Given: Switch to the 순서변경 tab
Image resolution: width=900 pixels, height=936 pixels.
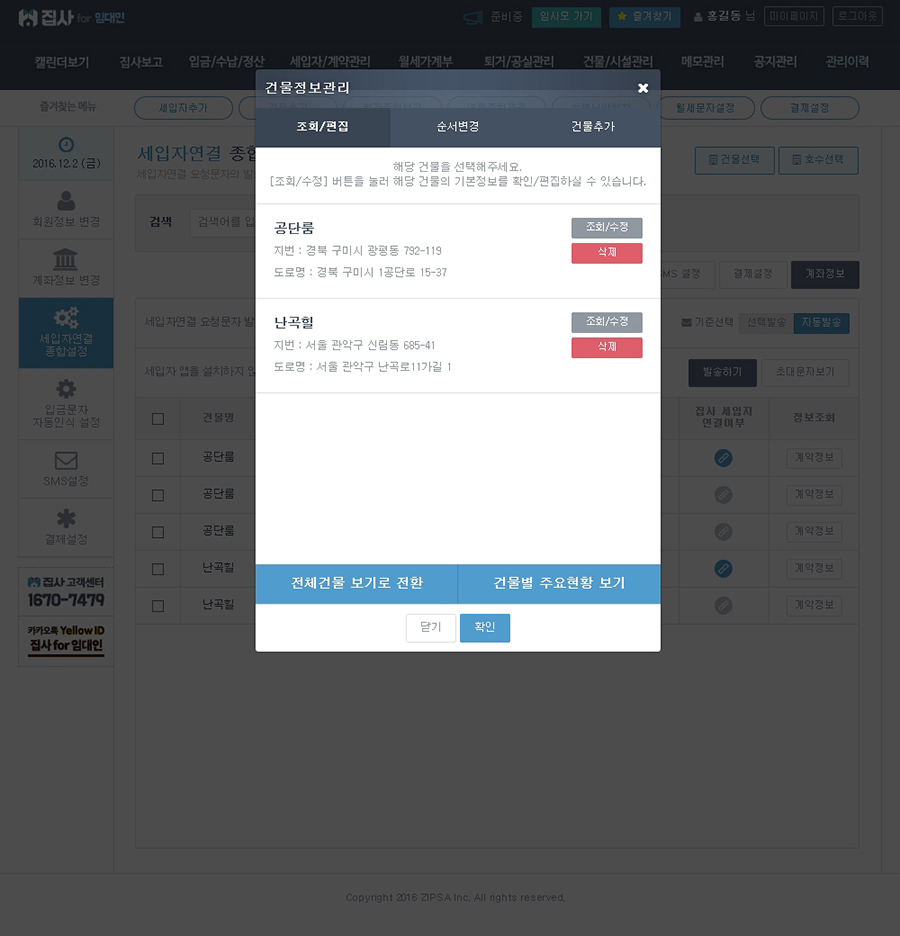Looking at the screenshot, I should click(x=458, y=127).
